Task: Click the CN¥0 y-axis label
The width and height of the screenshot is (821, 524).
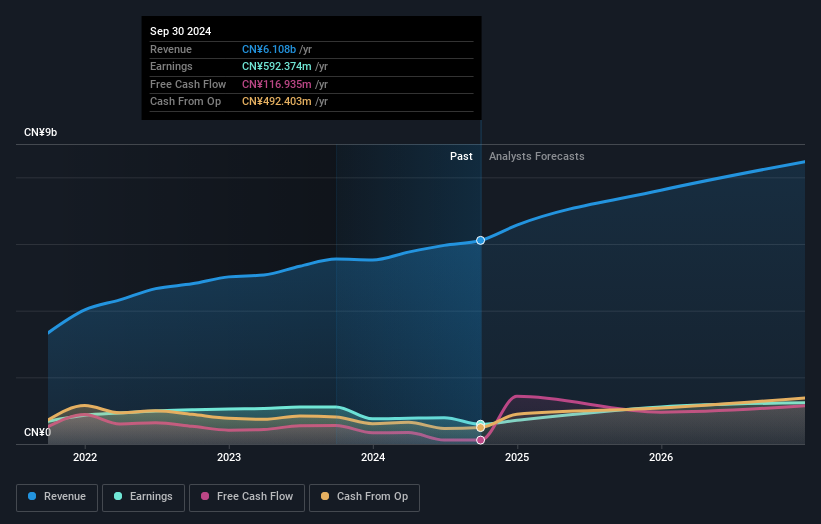Action: (x=37, y=432)
